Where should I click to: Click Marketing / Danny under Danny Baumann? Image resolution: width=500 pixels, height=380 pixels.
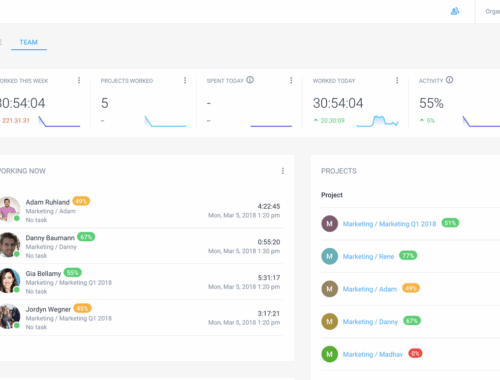point(51,247)
